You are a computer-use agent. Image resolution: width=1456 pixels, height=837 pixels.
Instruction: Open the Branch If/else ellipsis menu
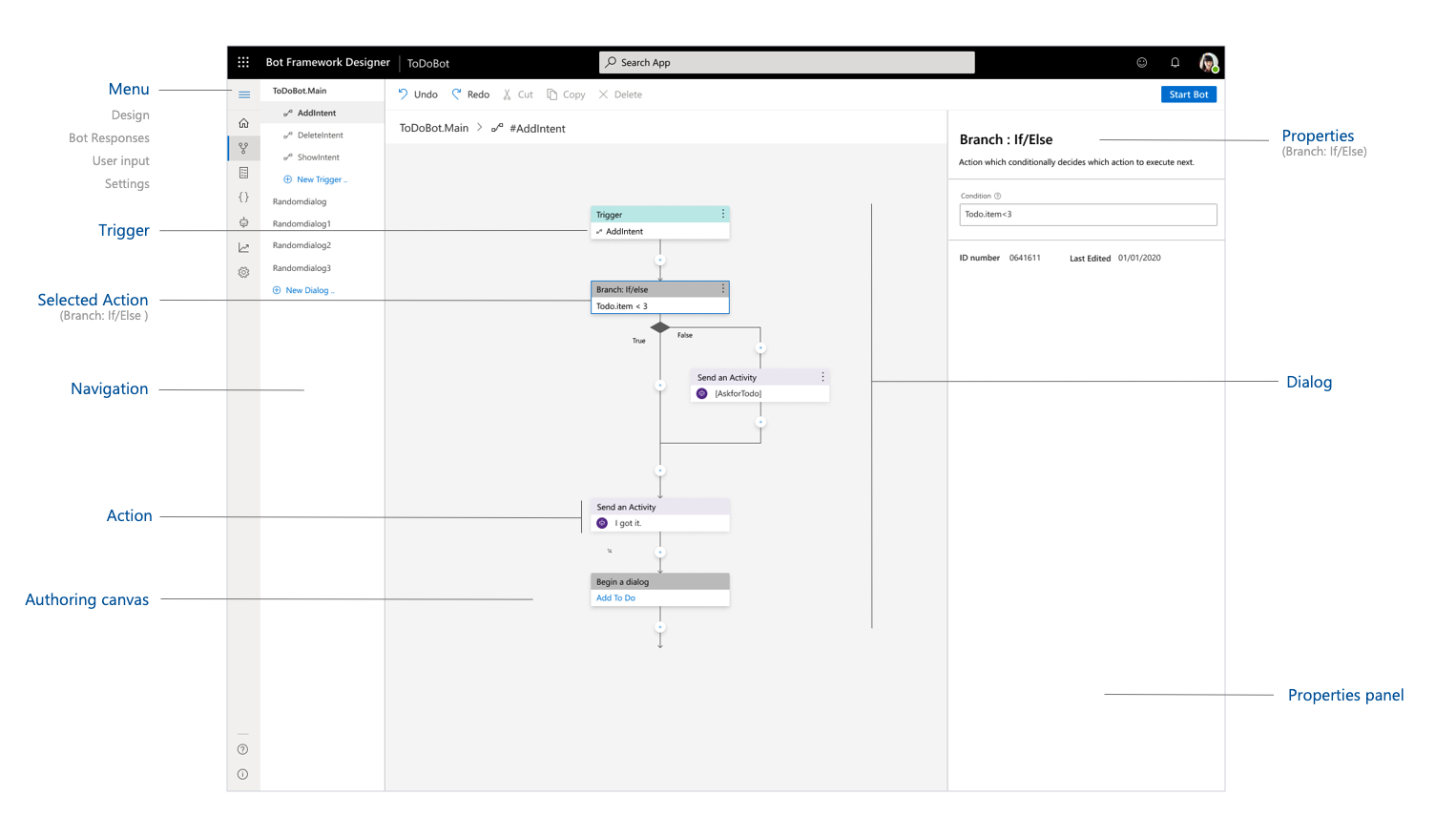[722, 288]
